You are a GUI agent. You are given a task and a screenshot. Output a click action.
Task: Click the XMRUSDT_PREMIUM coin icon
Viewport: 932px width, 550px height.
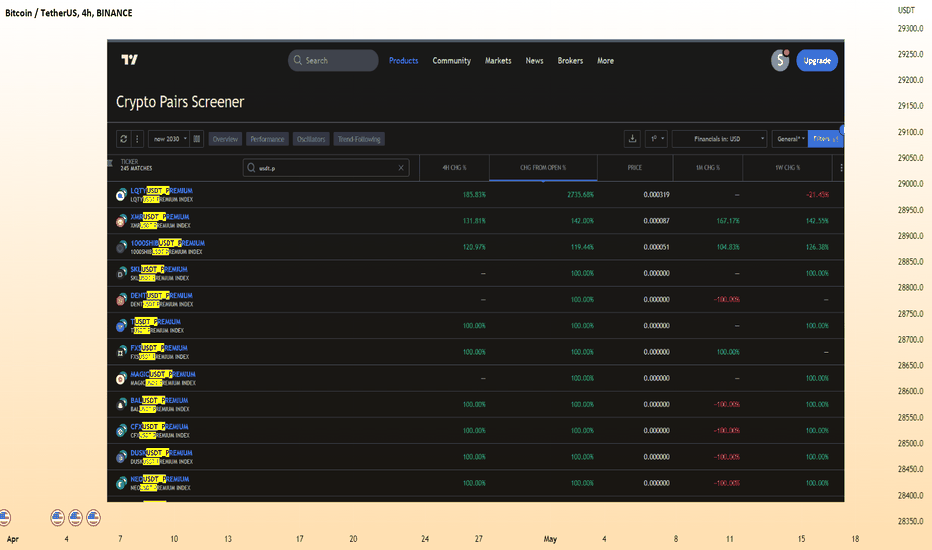click(x=121, y=221)
